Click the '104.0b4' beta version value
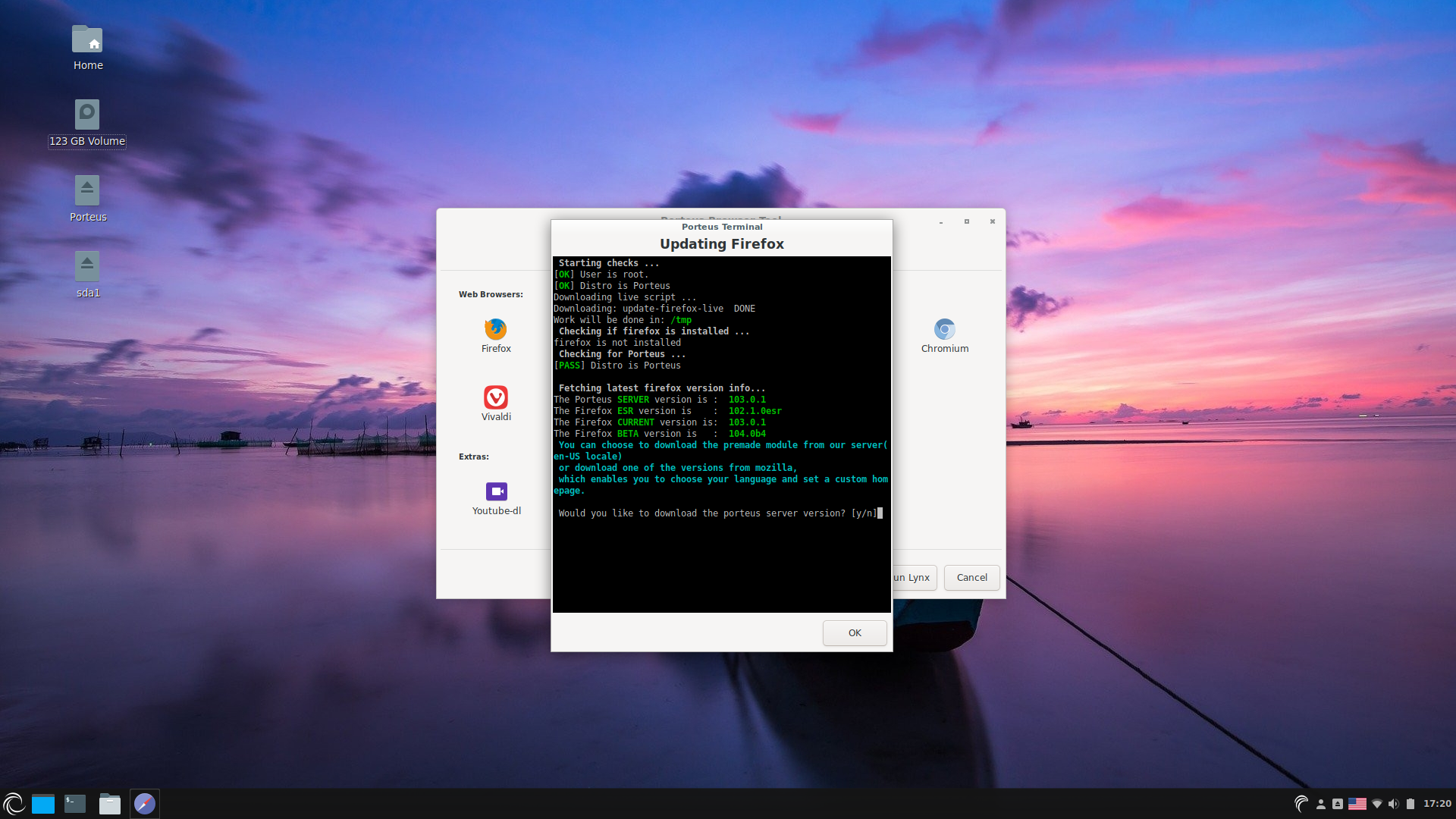This screenshot has width=1456, height=819. (x=747, y=434)
